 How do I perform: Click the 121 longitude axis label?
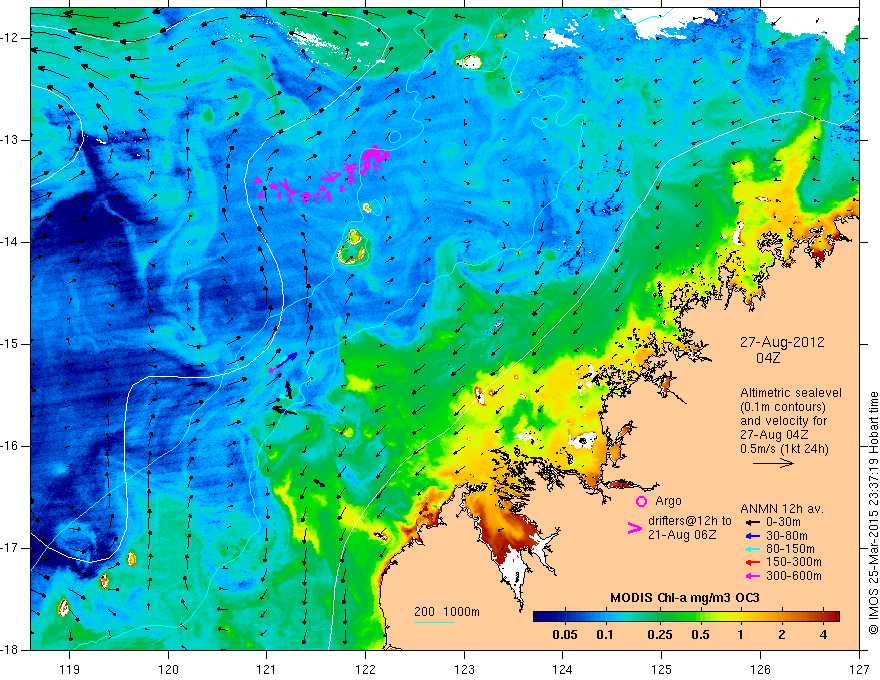tap(267, 669)
